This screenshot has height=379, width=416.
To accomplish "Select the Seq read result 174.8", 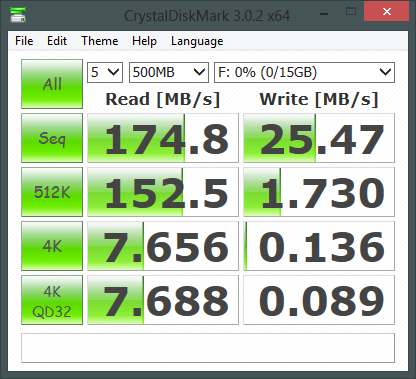I will point(163,138).
